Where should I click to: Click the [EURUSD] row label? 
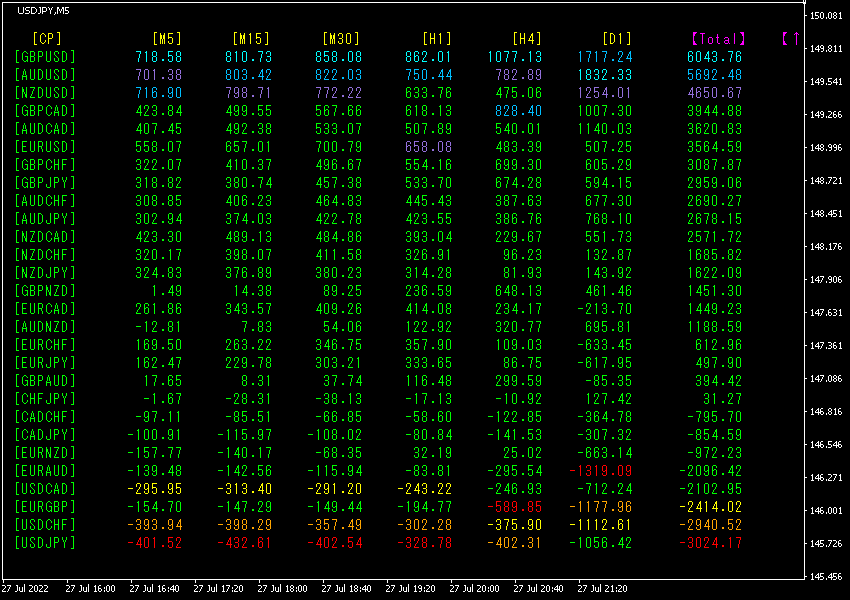tap(46, 147)
